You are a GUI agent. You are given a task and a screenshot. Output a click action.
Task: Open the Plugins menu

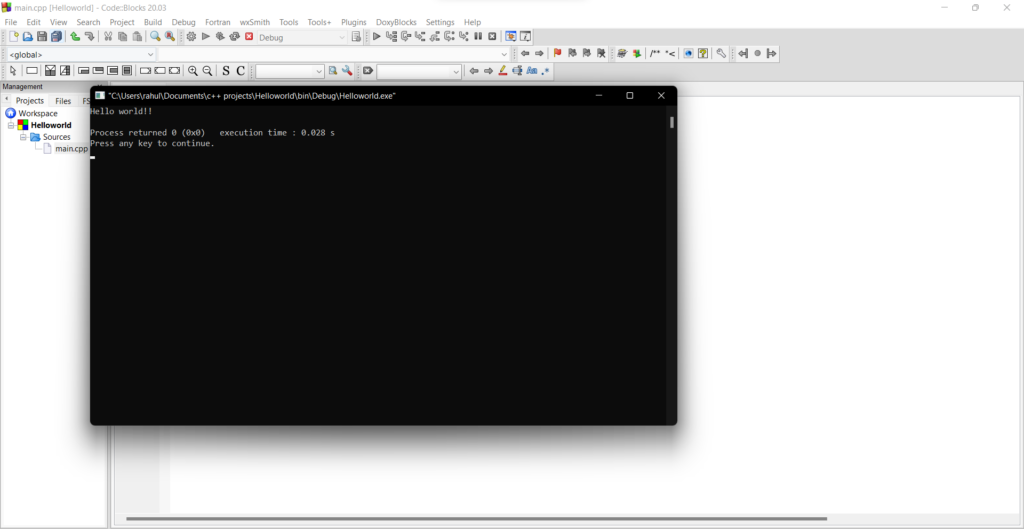[x=354, y=22]
